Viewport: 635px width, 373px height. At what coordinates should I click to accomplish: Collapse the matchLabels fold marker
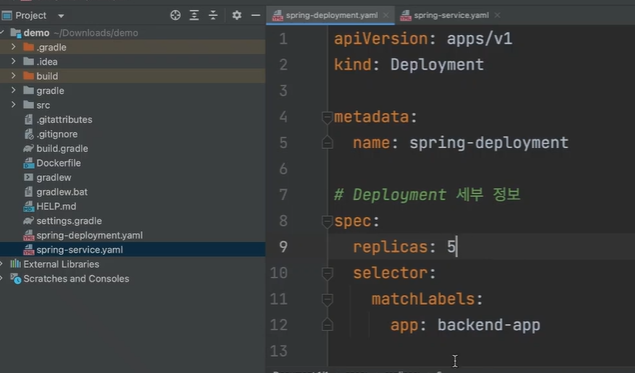click(x=327, y=299)
